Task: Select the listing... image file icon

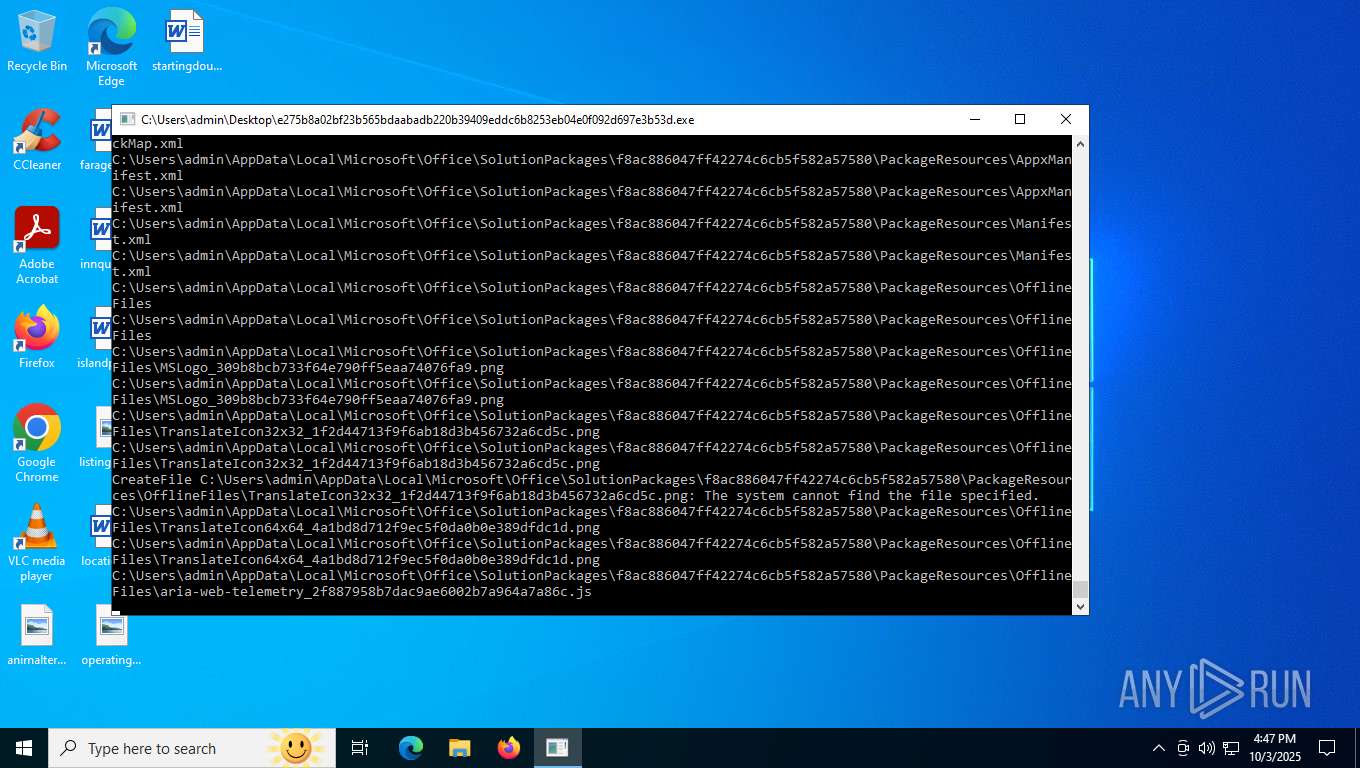Action: click(97, 437)
